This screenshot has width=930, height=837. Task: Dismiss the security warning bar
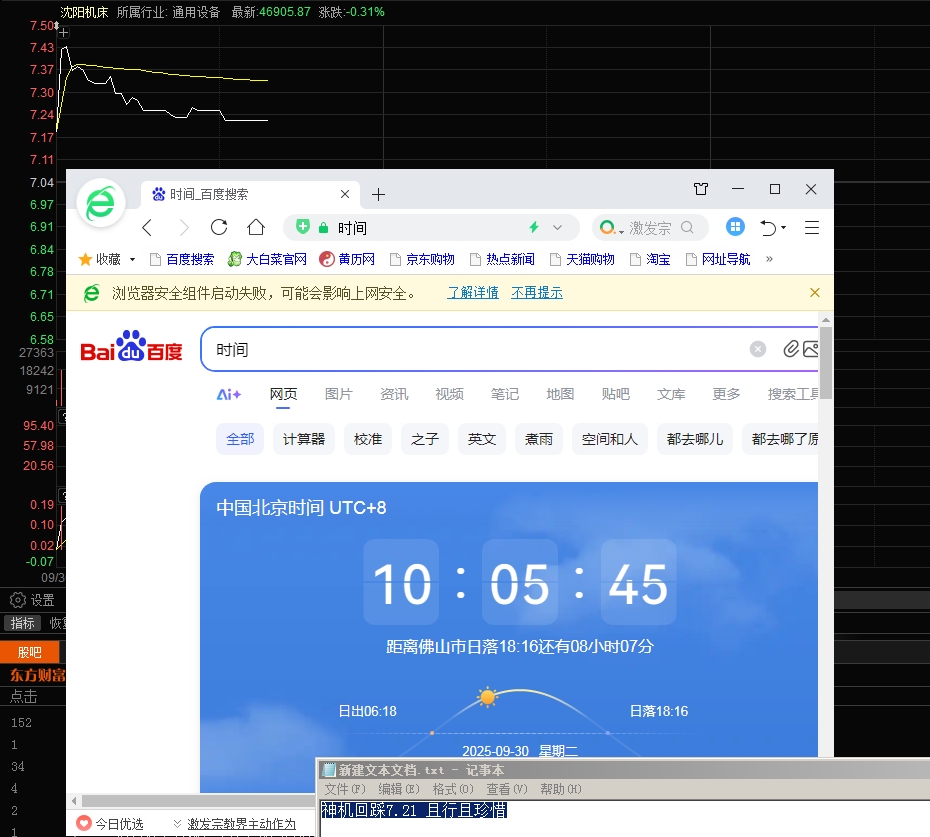click(x=815, y=292)
